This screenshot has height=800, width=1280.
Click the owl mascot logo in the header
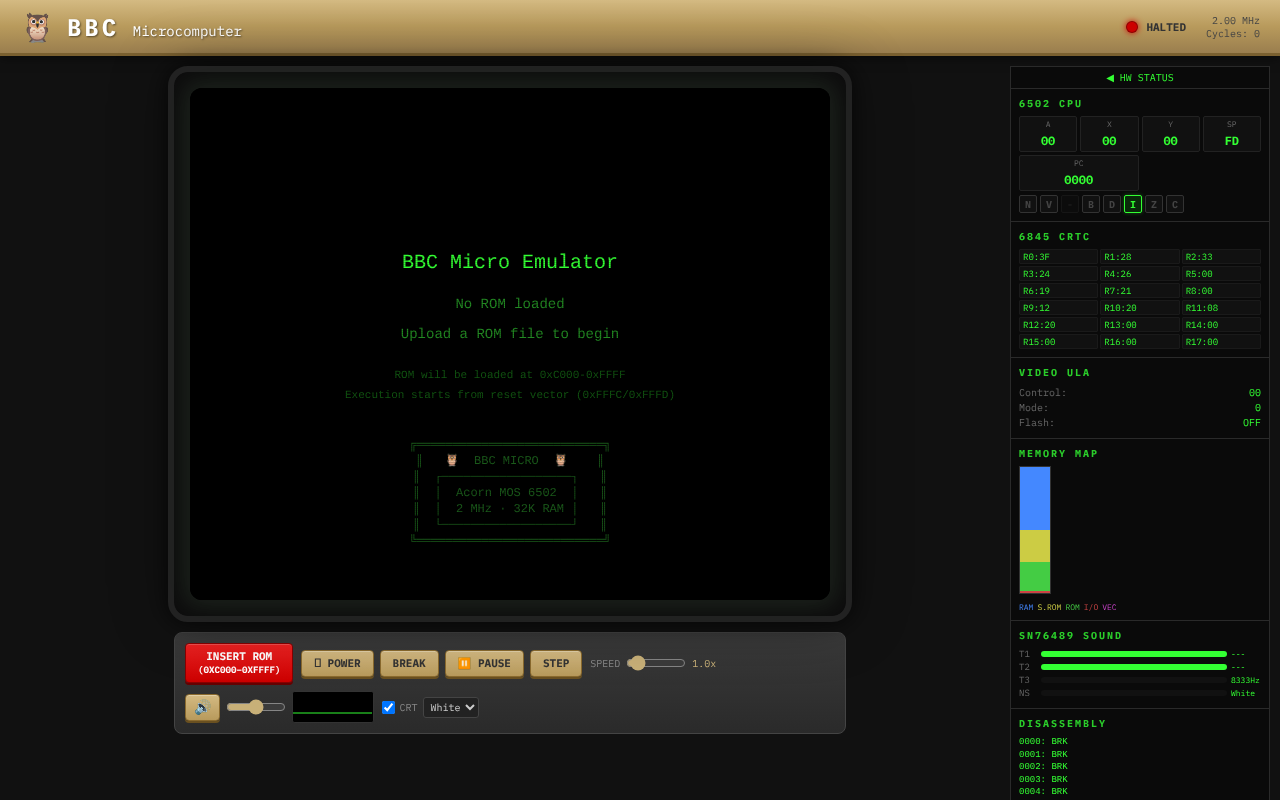37,27
